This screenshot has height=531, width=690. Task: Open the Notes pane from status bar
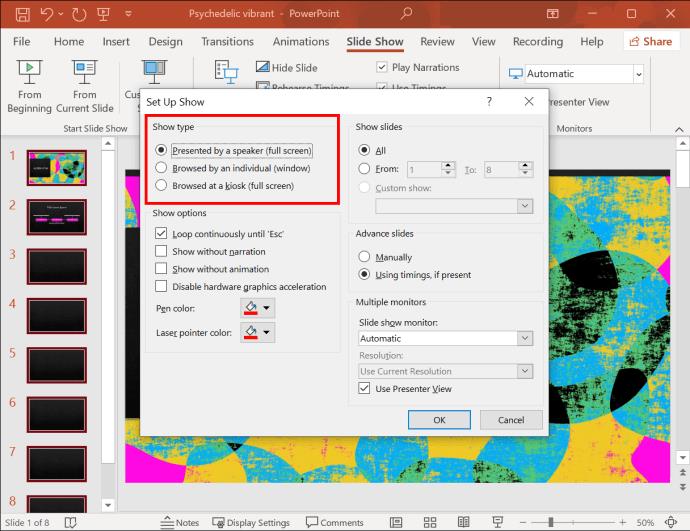pyautogui.click(x=179, y=522)
